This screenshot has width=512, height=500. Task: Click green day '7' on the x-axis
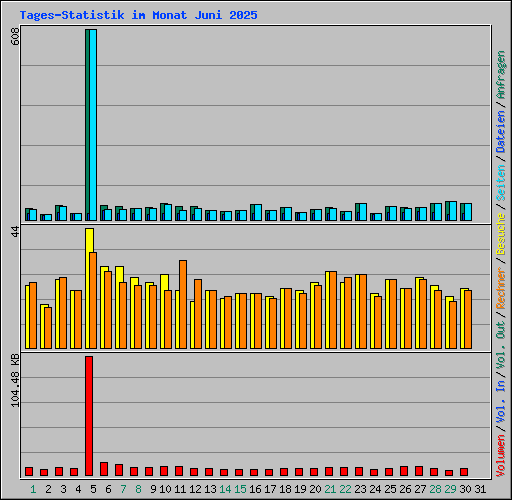pos(123,489)
